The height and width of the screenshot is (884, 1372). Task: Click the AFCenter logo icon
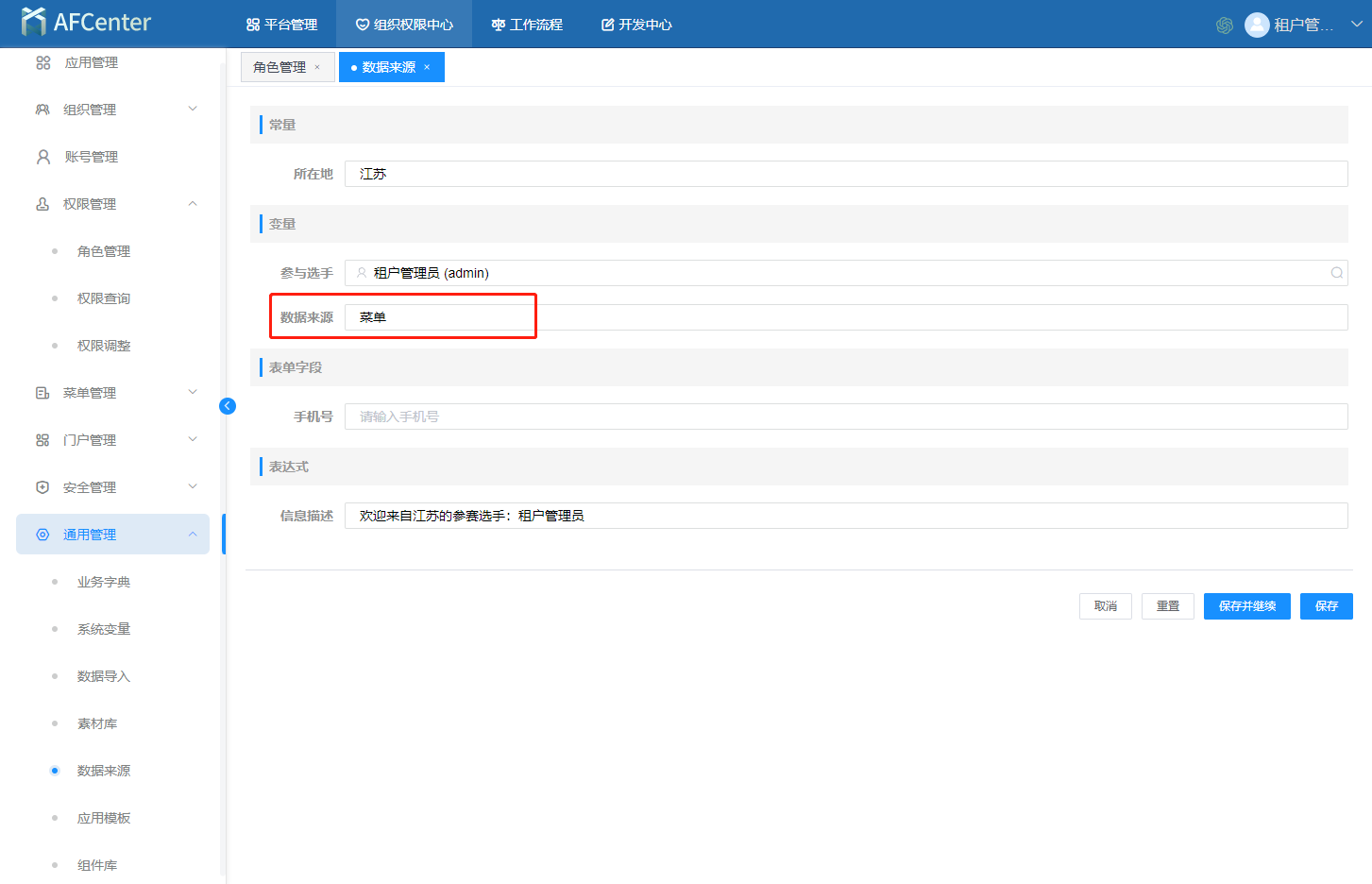[34, 22]
